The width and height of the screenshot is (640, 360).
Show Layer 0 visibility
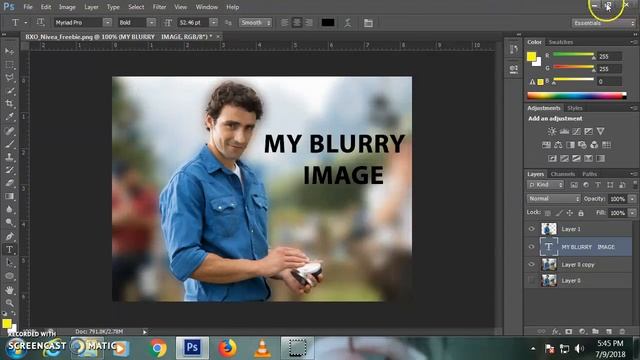click(531, 280)
